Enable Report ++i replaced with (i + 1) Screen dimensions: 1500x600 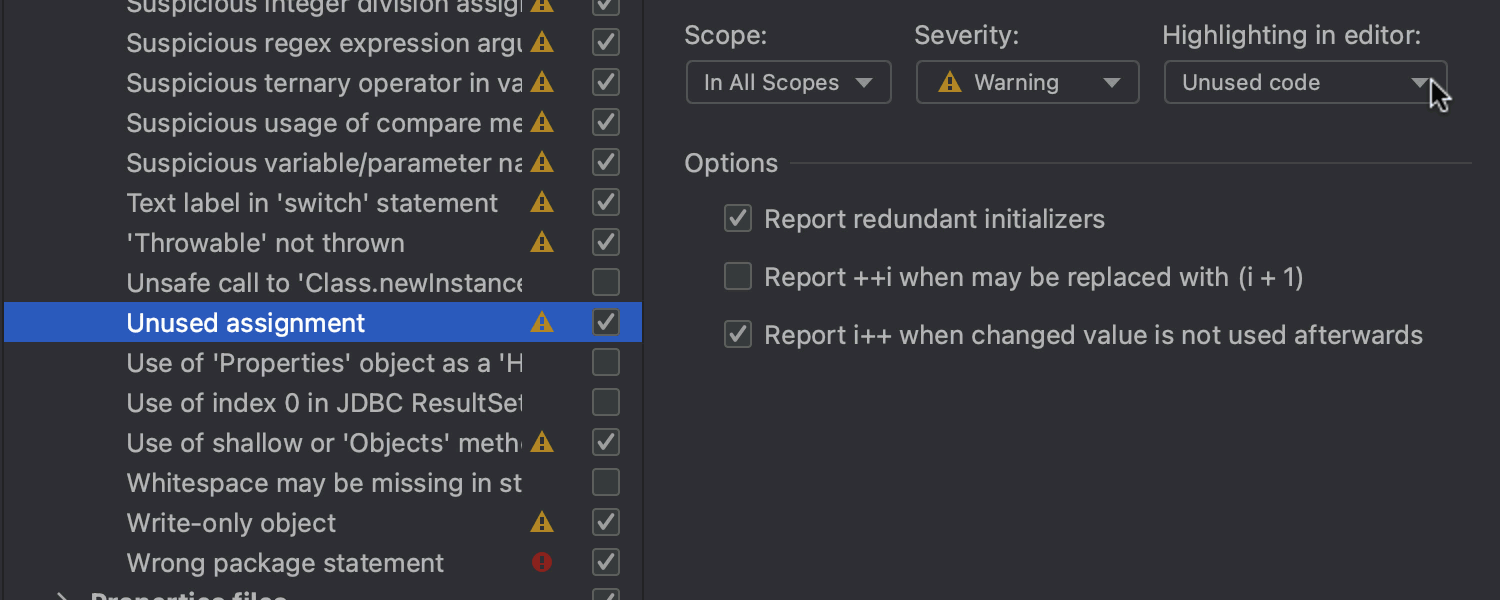click(738, 277)
